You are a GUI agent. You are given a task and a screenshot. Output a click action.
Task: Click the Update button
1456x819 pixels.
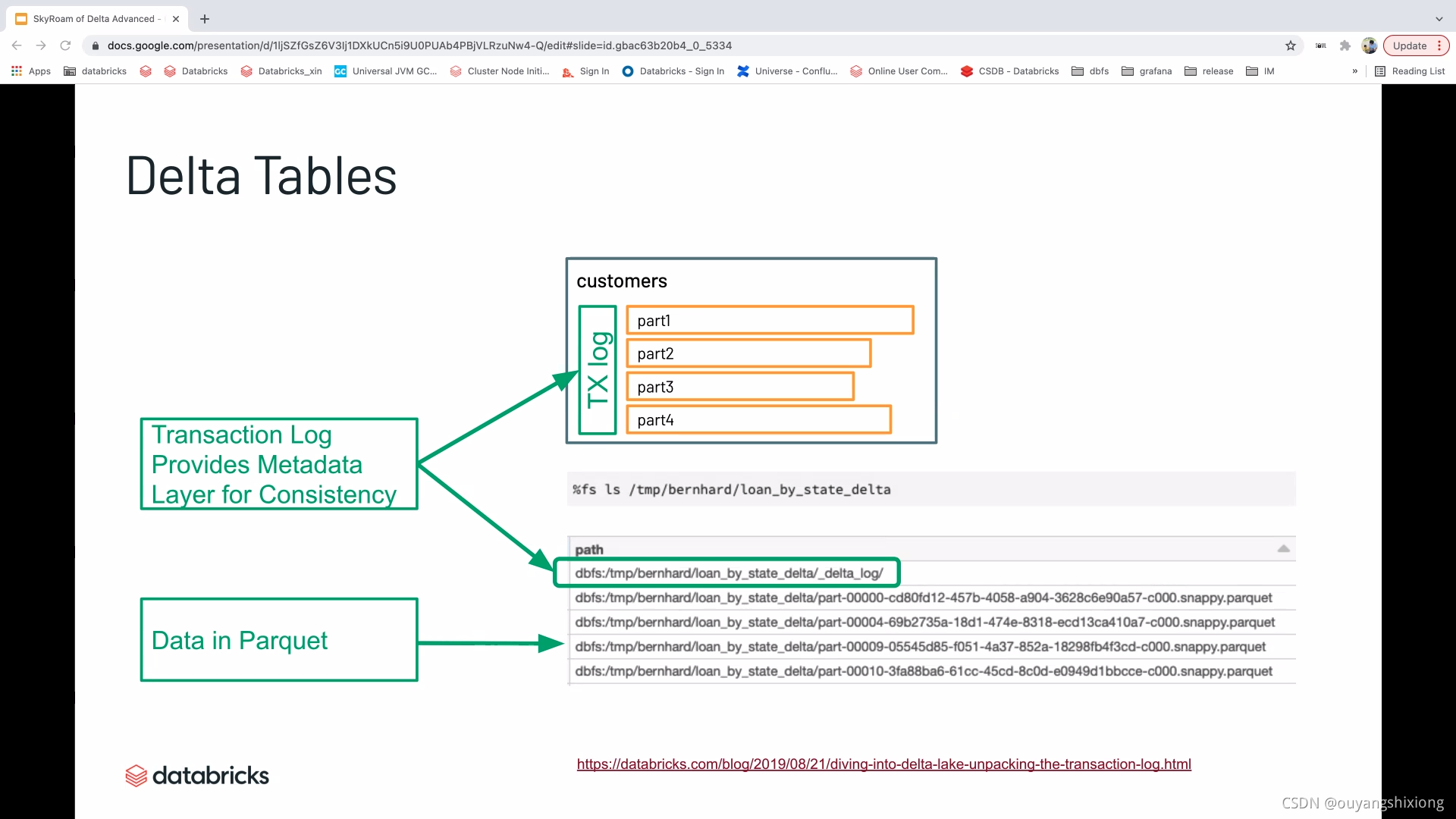point(1409,45)
